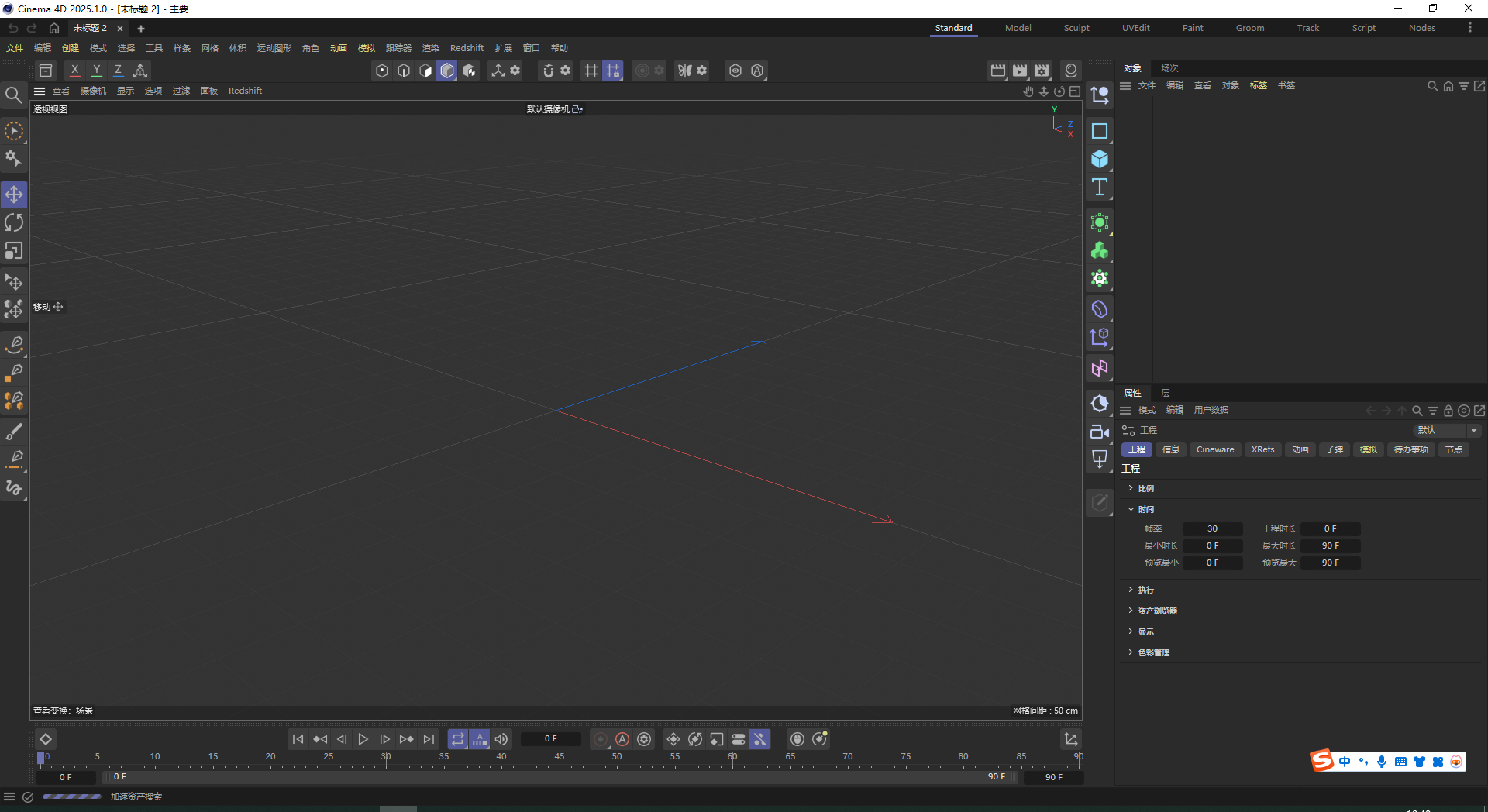Select the Rotate tool
Screen dimensions: 1488x812
[14, 222]
